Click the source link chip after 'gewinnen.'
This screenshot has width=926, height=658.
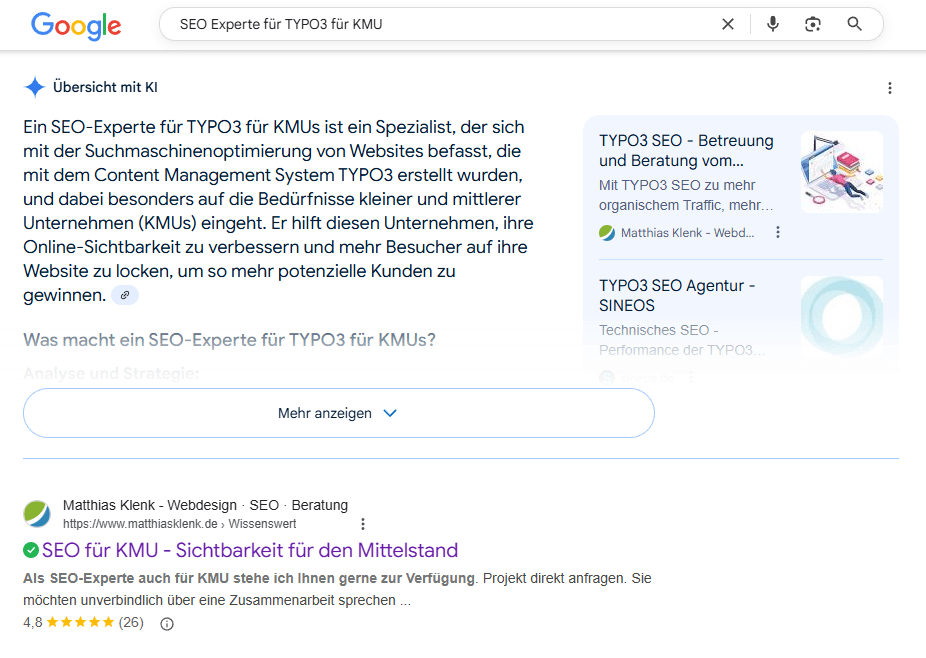(x=125, y=295)
